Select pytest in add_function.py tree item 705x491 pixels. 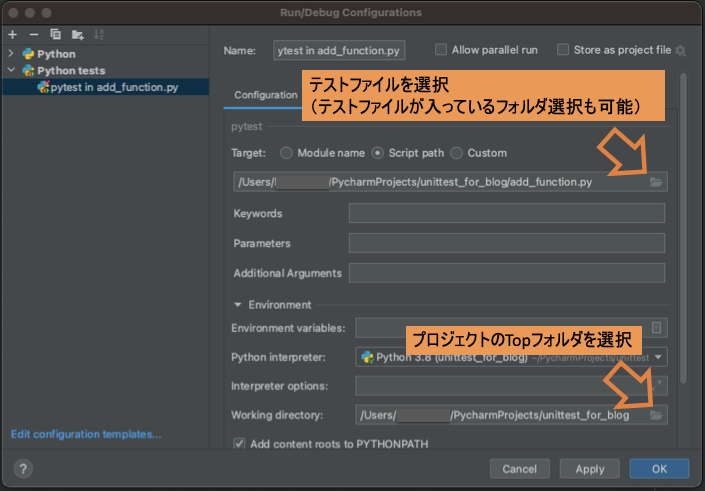(106, 87)
